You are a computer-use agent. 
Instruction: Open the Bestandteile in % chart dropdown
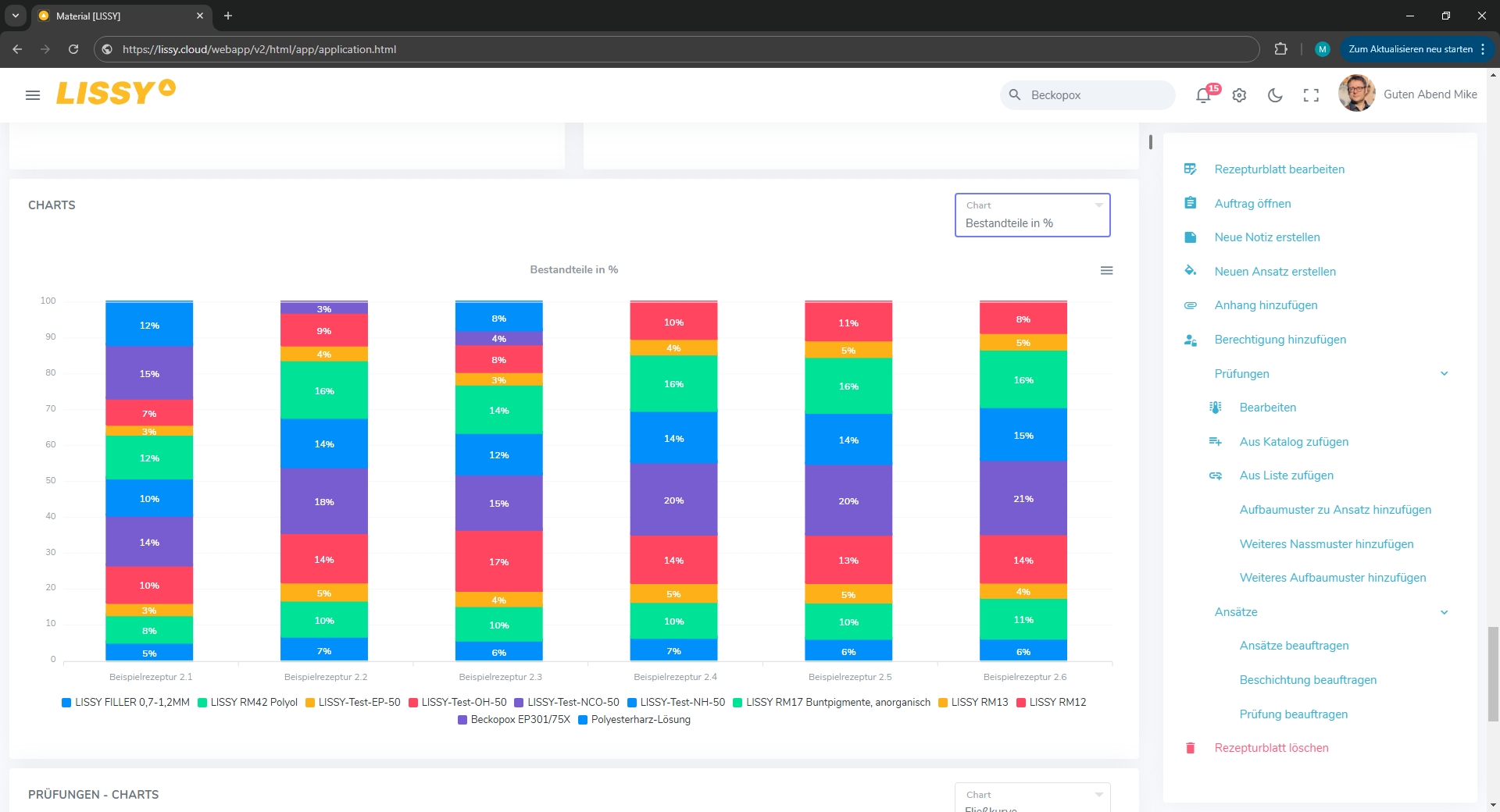tap(1032, 215)
